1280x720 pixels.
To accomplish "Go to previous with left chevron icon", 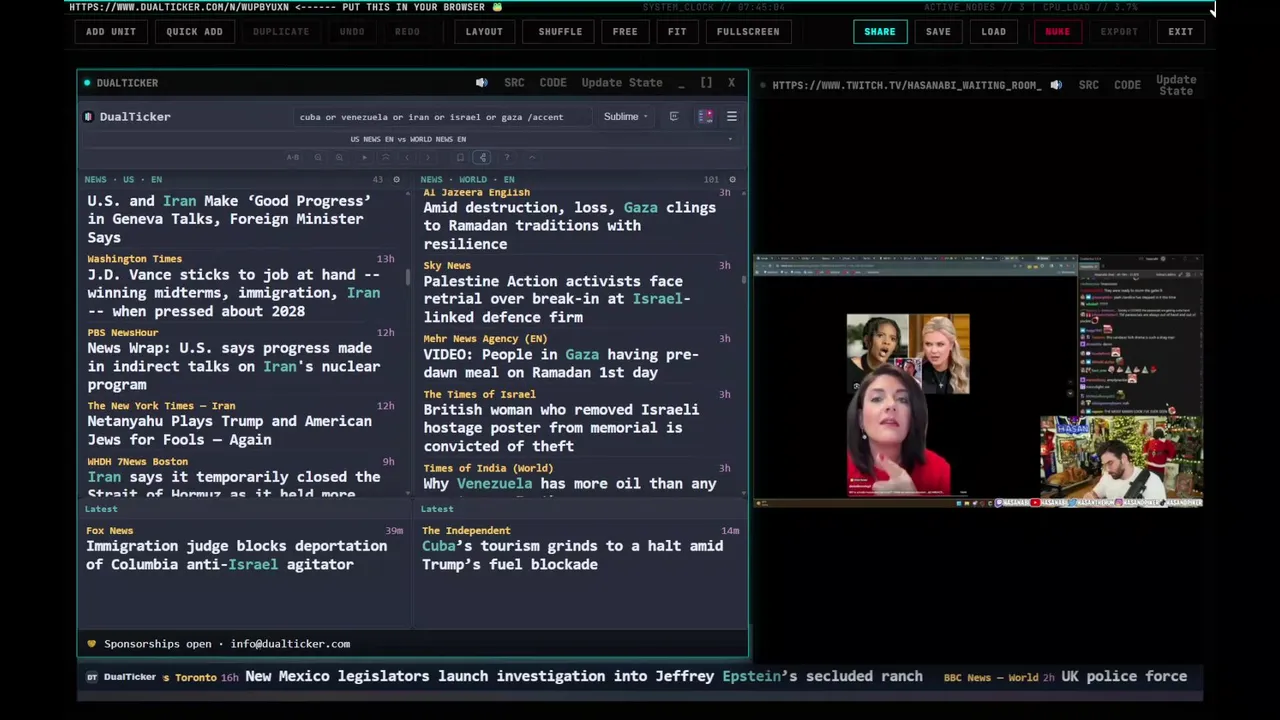I will pyautogui.click(x=406, y=157).
